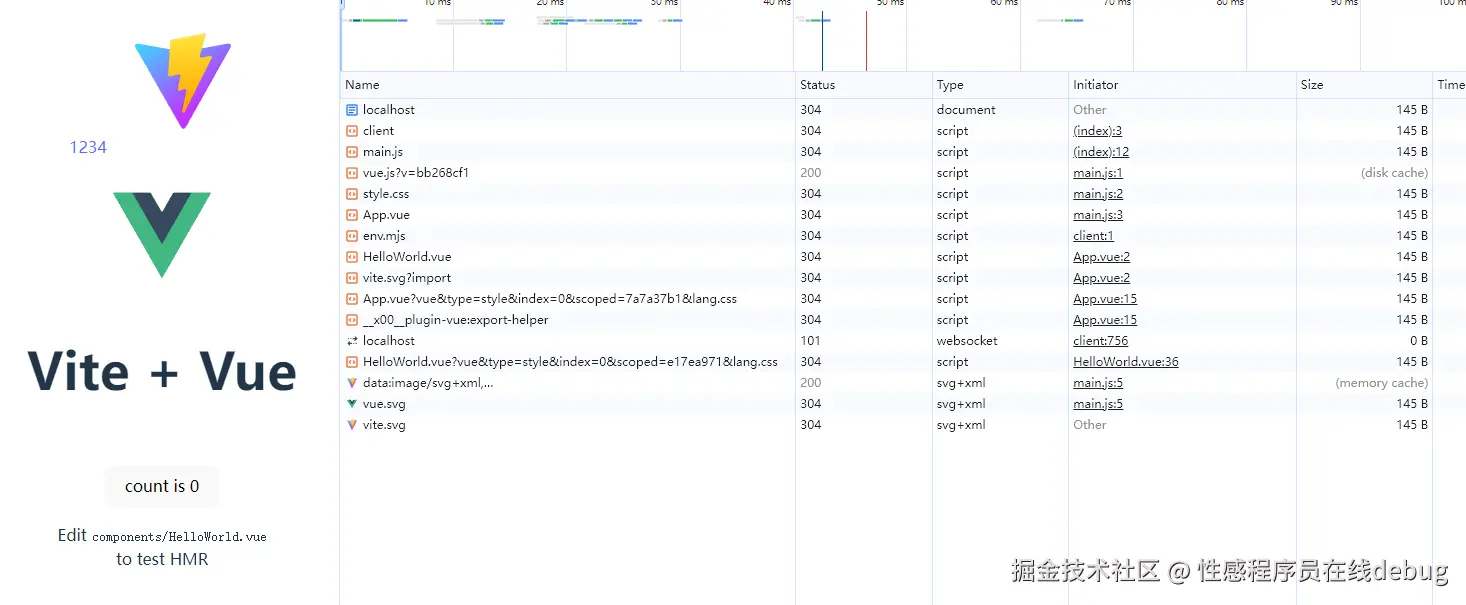Select the App.vue?vue&type=style request name
Image resolution: width=1466 pixels, height=605 pixels.
pyautogui.click(x=550, y=299)
